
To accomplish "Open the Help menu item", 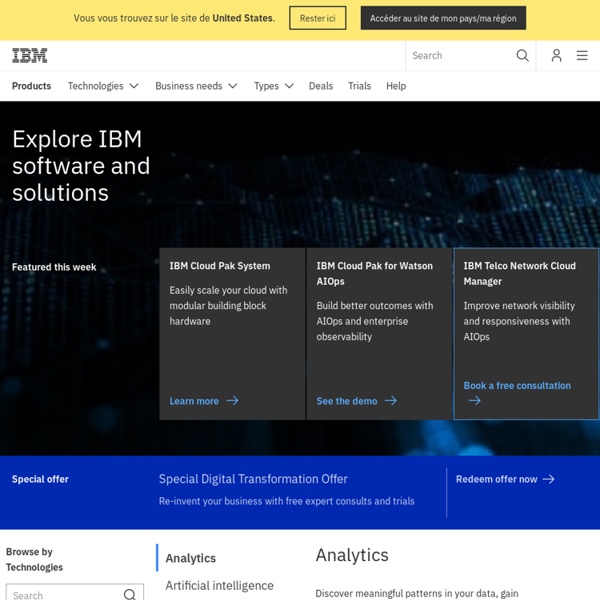I will [x=396, y=86].
